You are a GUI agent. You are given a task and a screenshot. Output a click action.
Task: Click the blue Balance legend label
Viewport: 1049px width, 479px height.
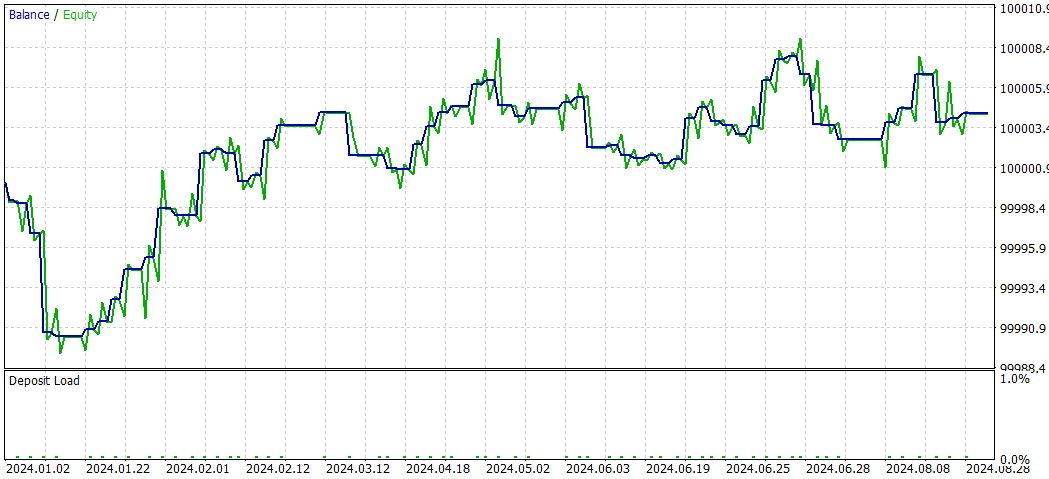pos(29,15)
